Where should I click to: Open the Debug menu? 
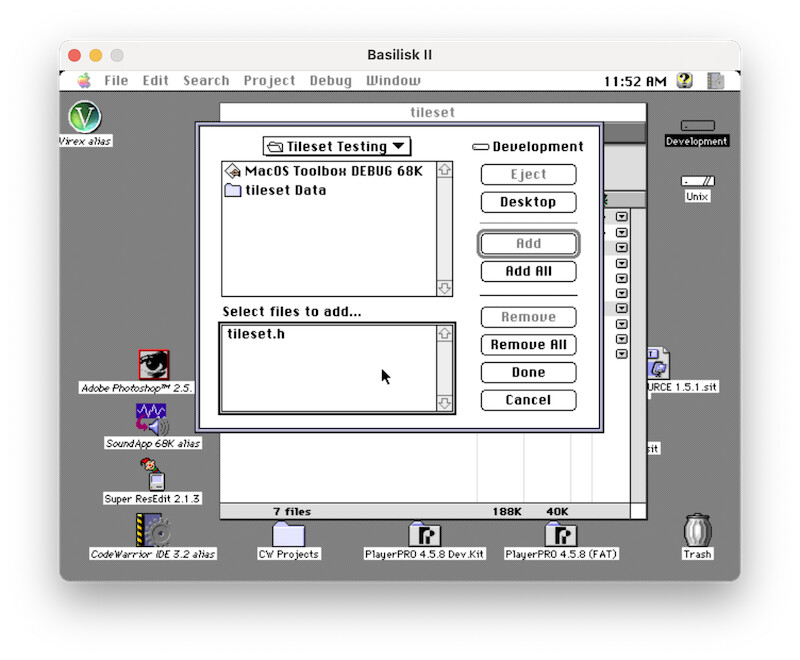[x=330, y=81]
